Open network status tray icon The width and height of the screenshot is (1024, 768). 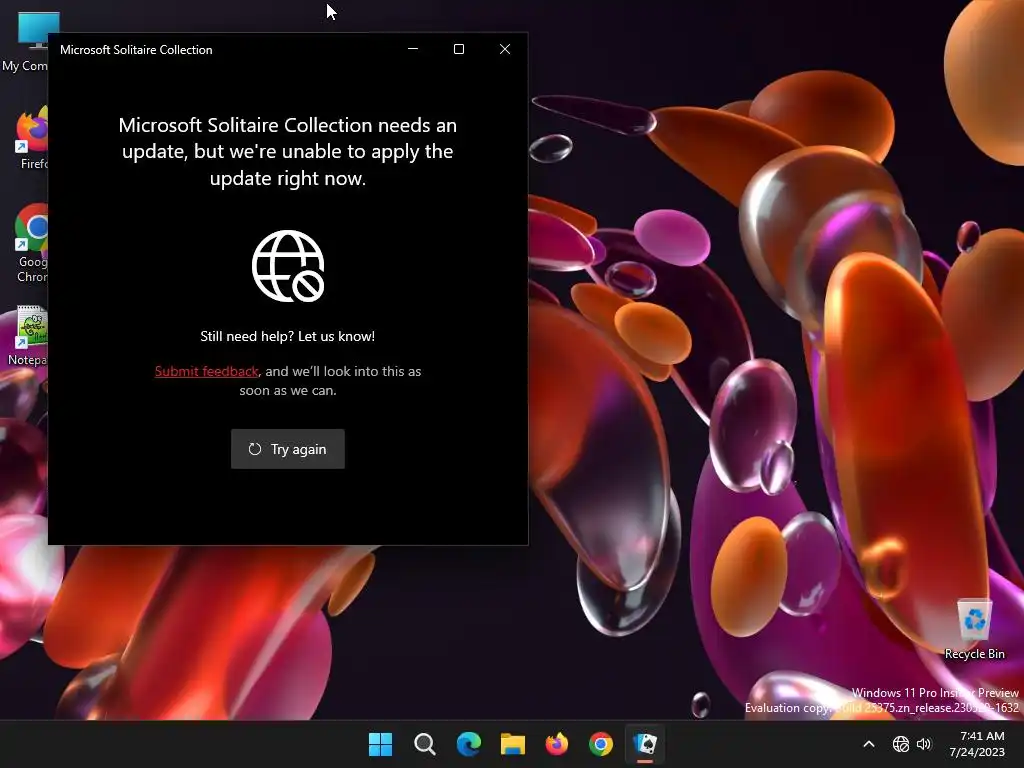(x=901, y=744)
